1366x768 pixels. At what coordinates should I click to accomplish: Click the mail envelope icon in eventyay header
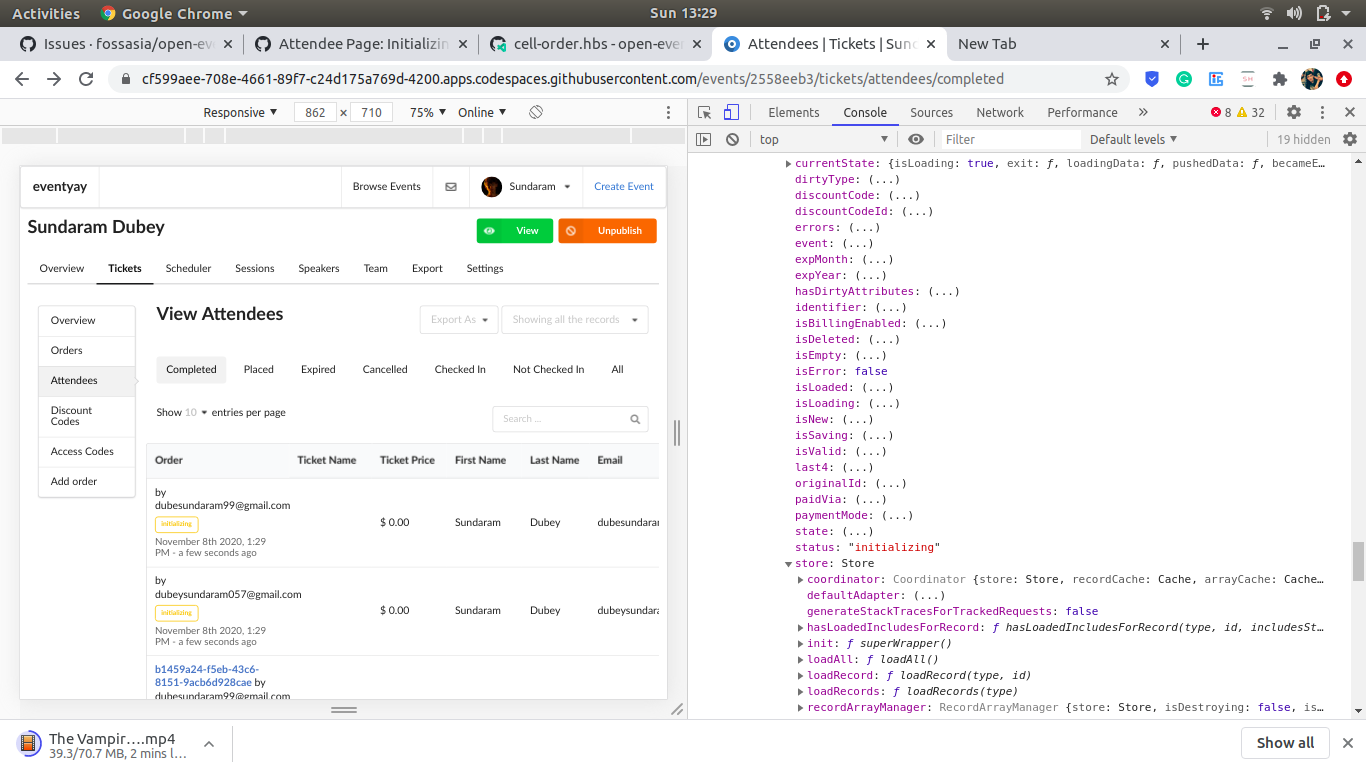pyautogui.click(x=451, y=186)
